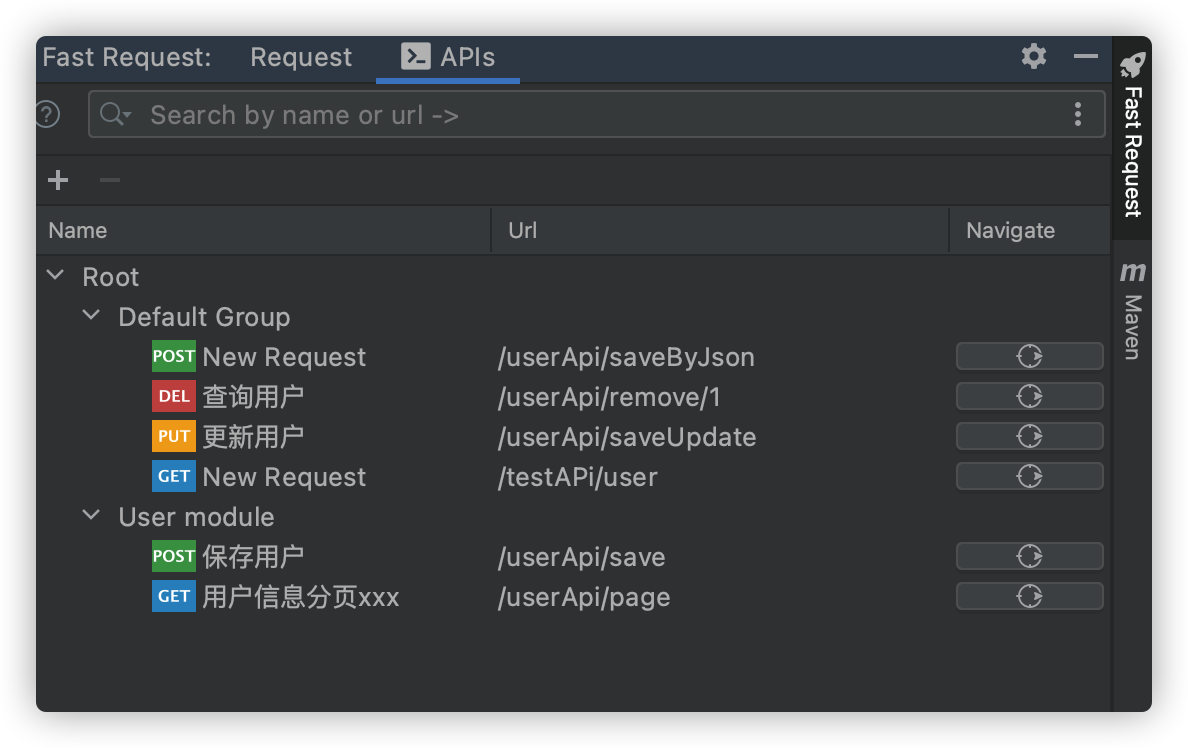Click navigate button for /userApi/save
The image size is (1188, 748).
pos(1029,556)
